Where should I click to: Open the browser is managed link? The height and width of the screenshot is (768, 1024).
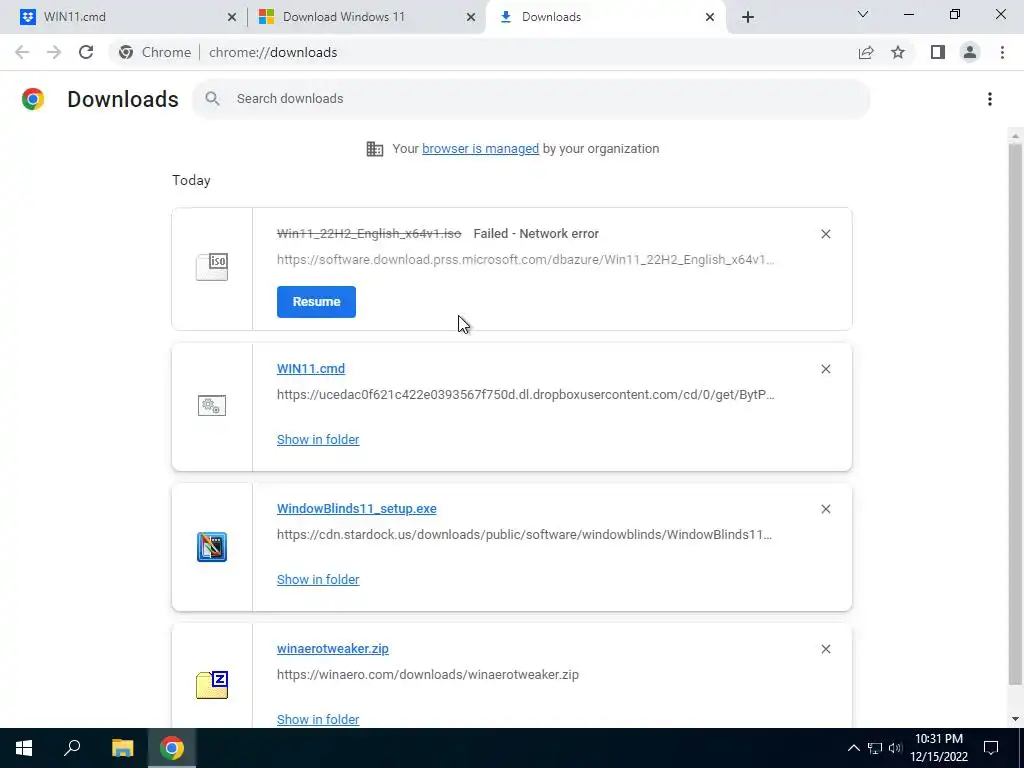click(x=481, y=149)
